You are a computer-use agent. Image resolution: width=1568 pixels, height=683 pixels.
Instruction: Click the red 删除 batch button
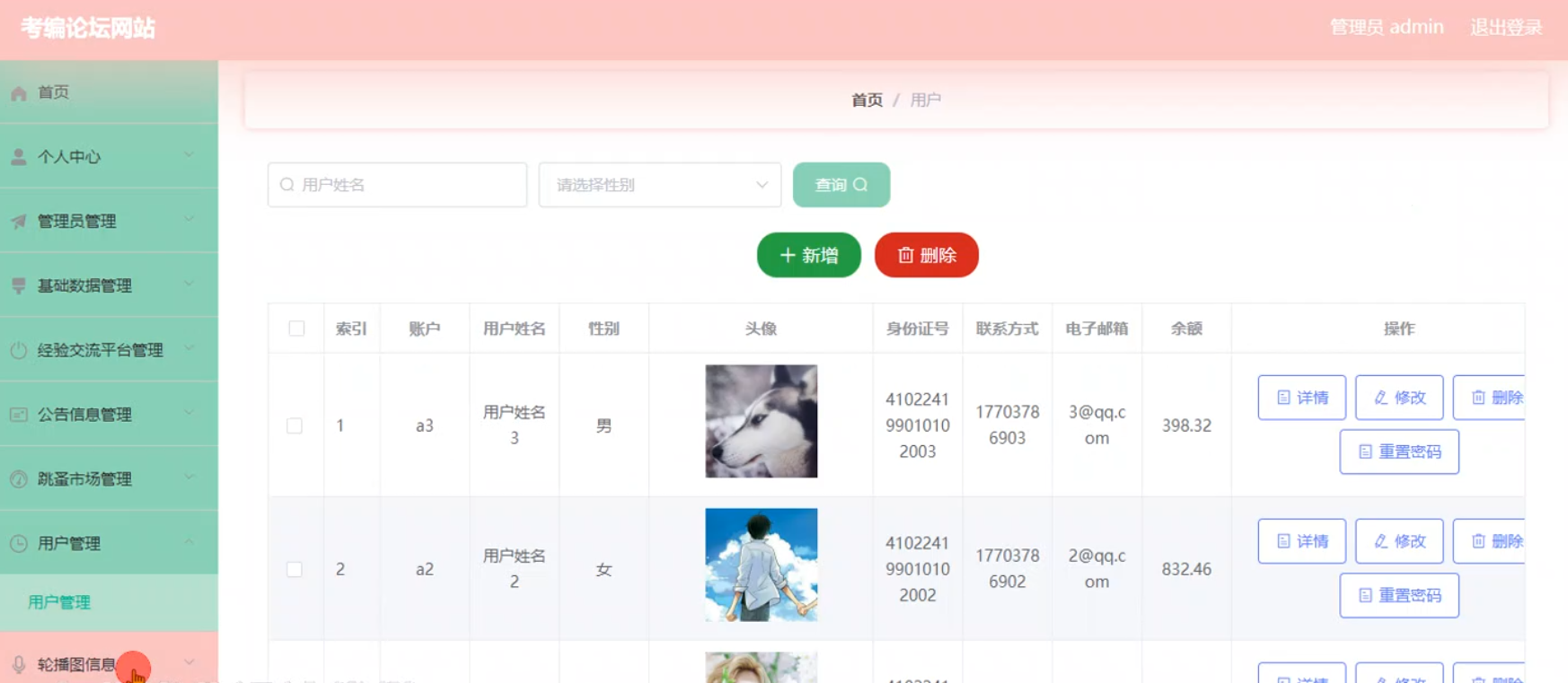pos(927,255)
